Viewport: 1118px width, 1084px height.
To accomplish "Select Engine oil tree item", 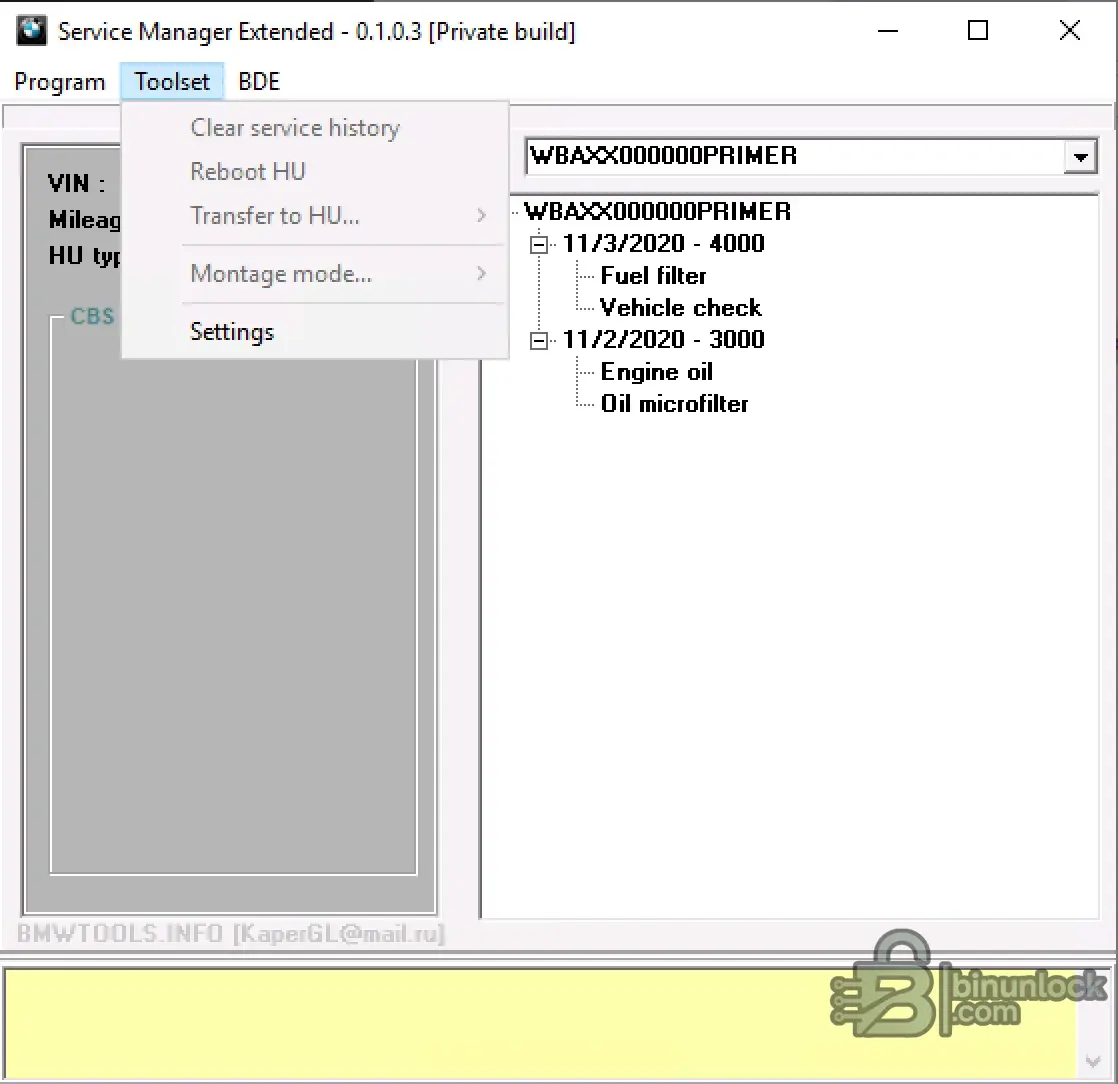I will [x=657, y=372].
